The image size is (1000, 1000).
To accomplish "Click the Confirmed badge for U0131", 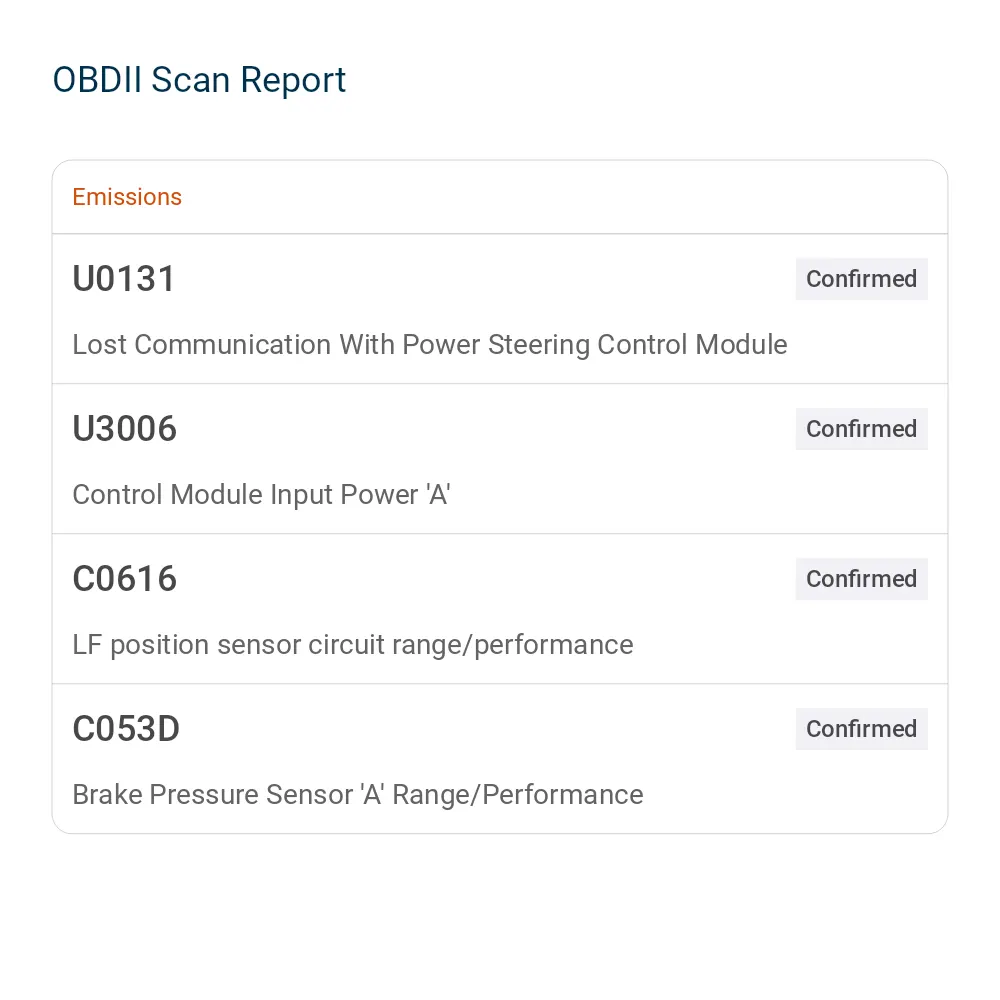I will pyautogui.click(x=861, y=279).
